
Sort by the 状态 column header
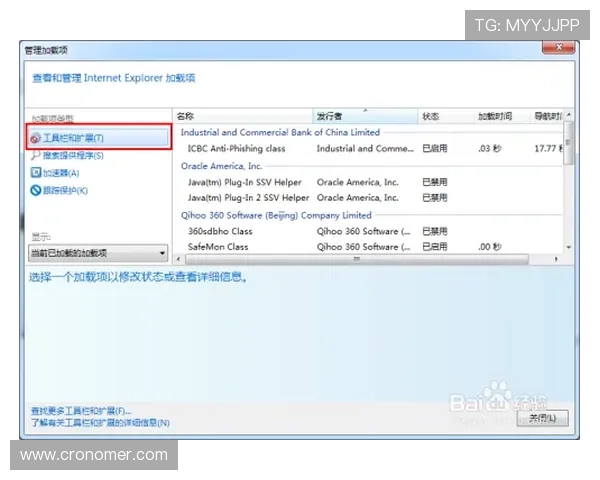tap(445, 116)
